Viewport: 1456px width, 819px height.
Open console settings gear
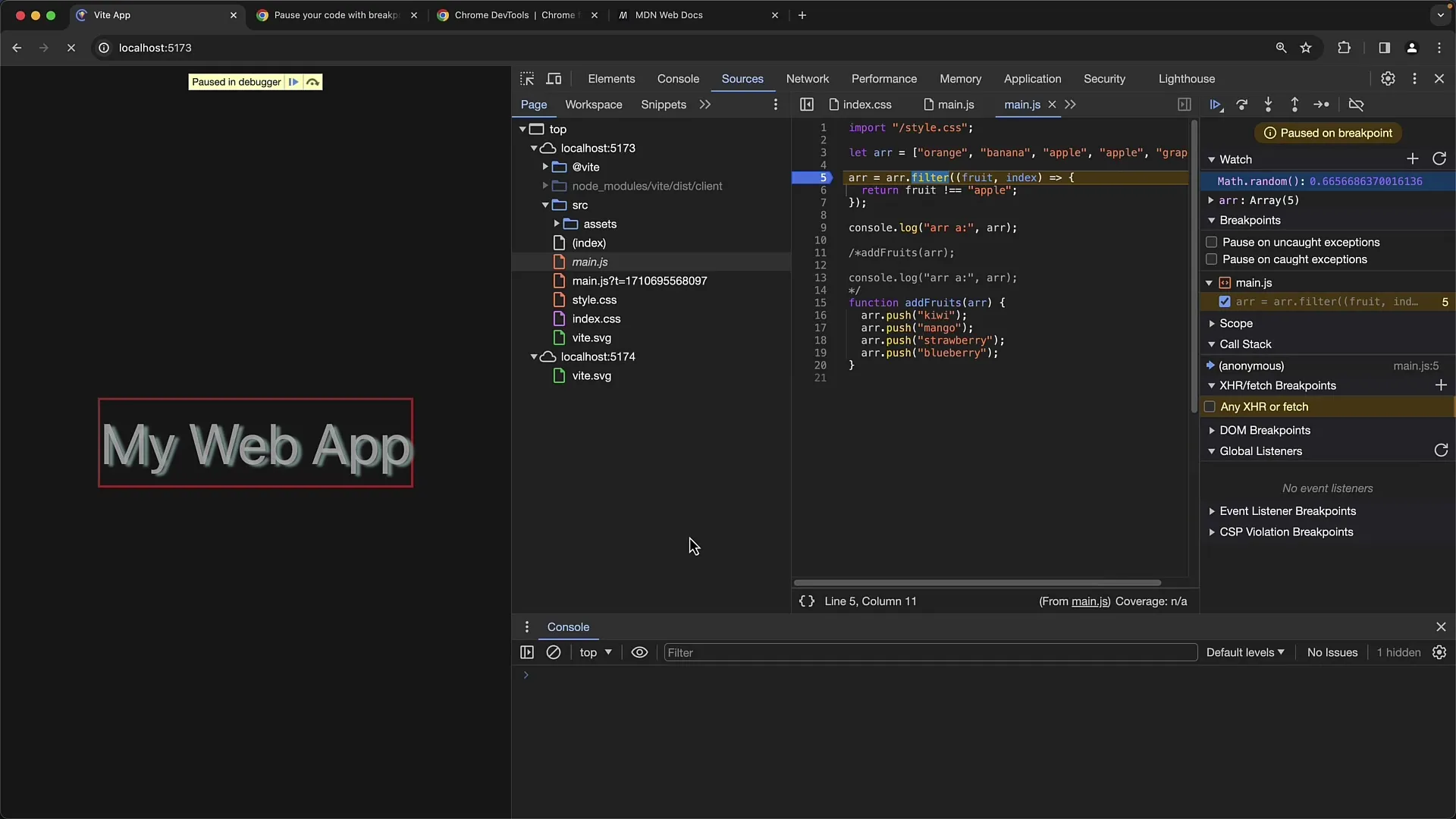point(1439,652)
